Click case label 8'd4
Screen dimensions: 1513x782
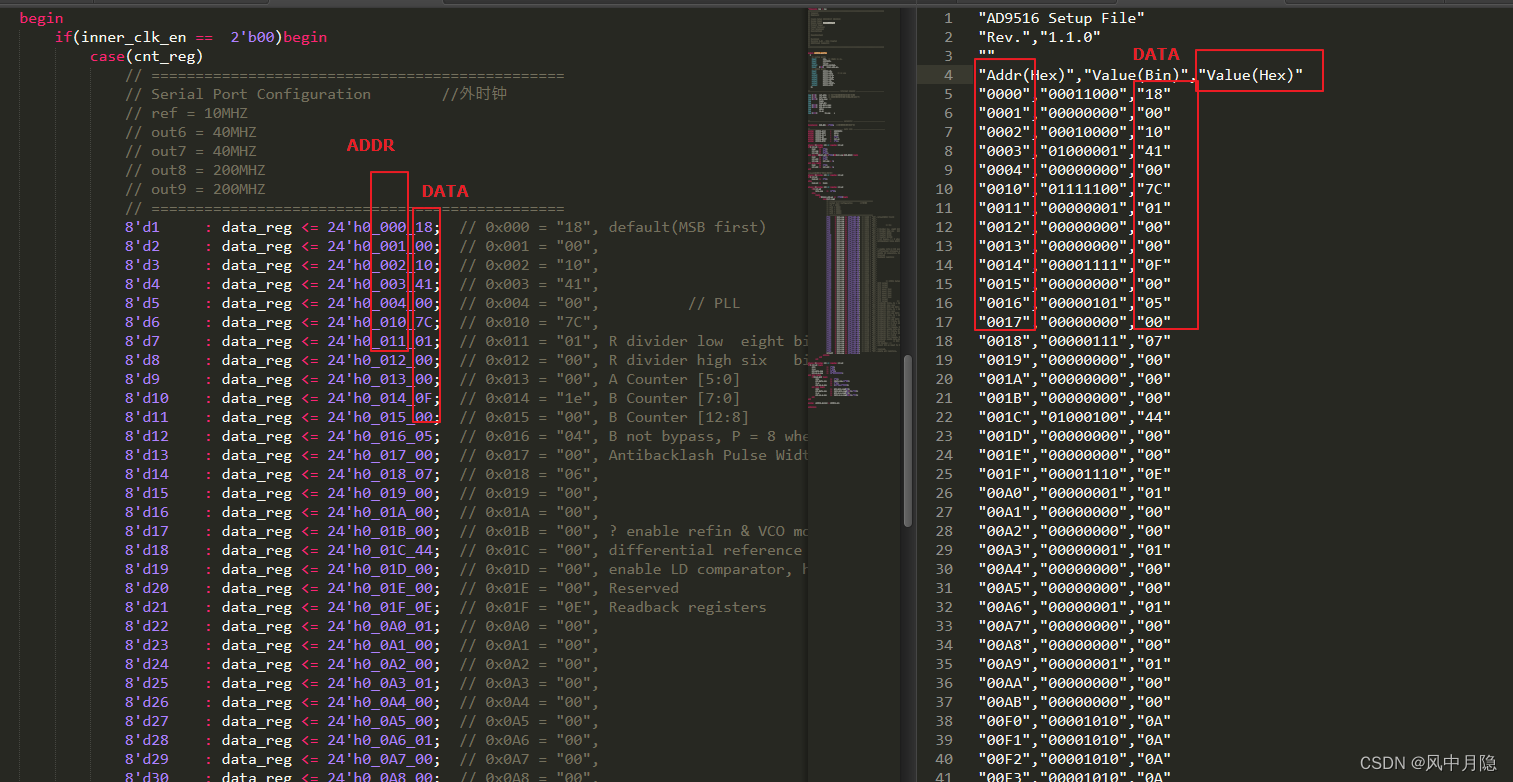(x=142, y=284)
